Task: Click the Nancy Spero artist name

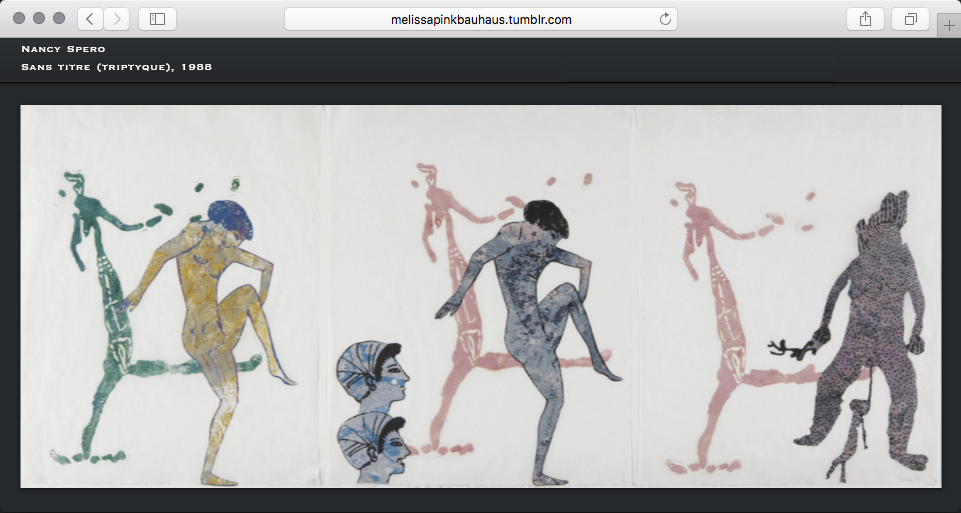Action: click(x=63, y=48)
